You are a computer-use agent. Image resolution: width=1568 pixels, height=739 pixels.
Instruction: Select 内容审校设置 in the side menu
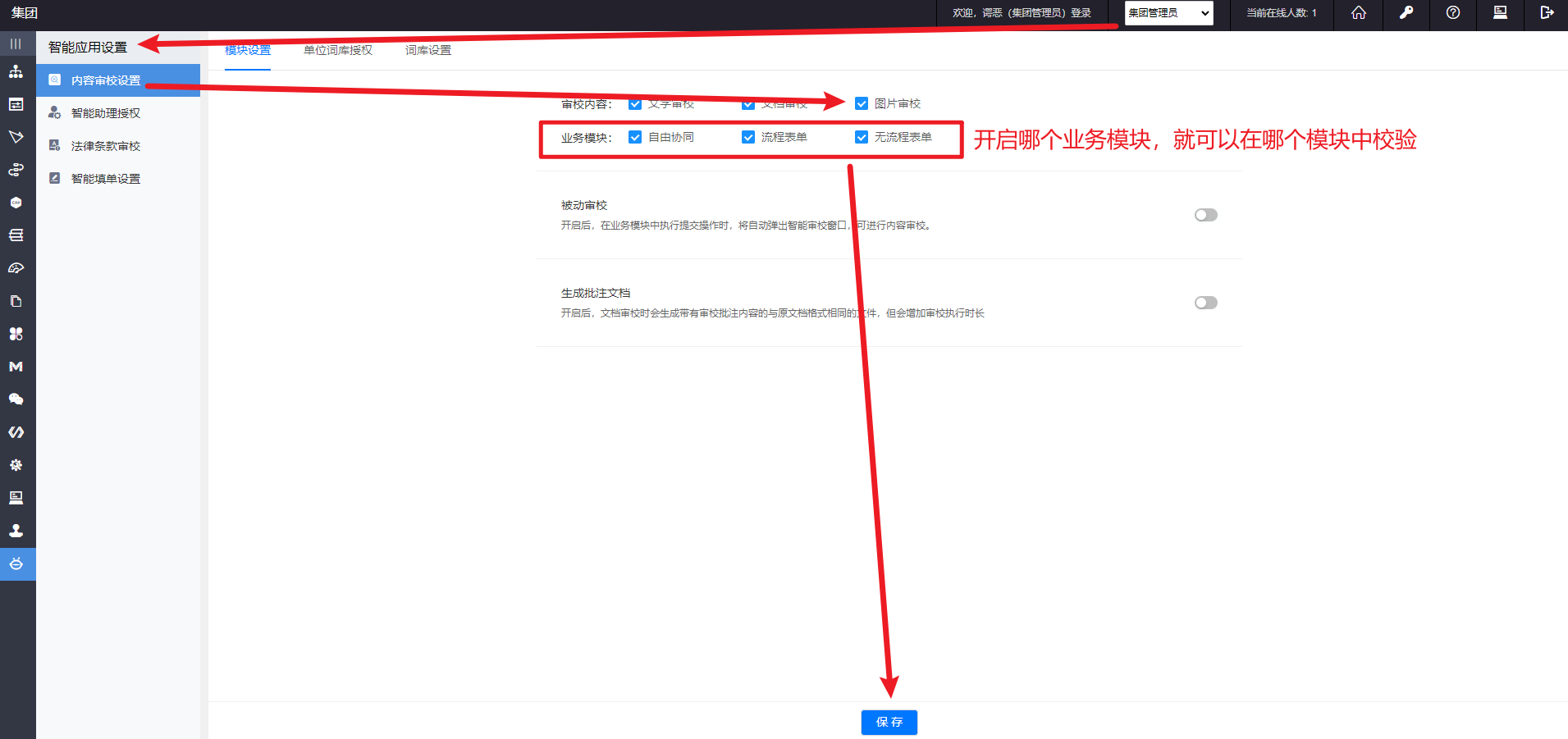(118, 80)
